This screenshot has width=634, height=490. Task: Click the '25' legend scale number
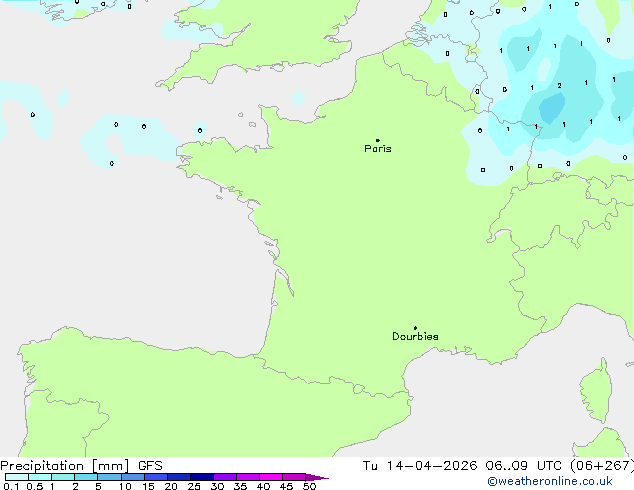(194, 486)
